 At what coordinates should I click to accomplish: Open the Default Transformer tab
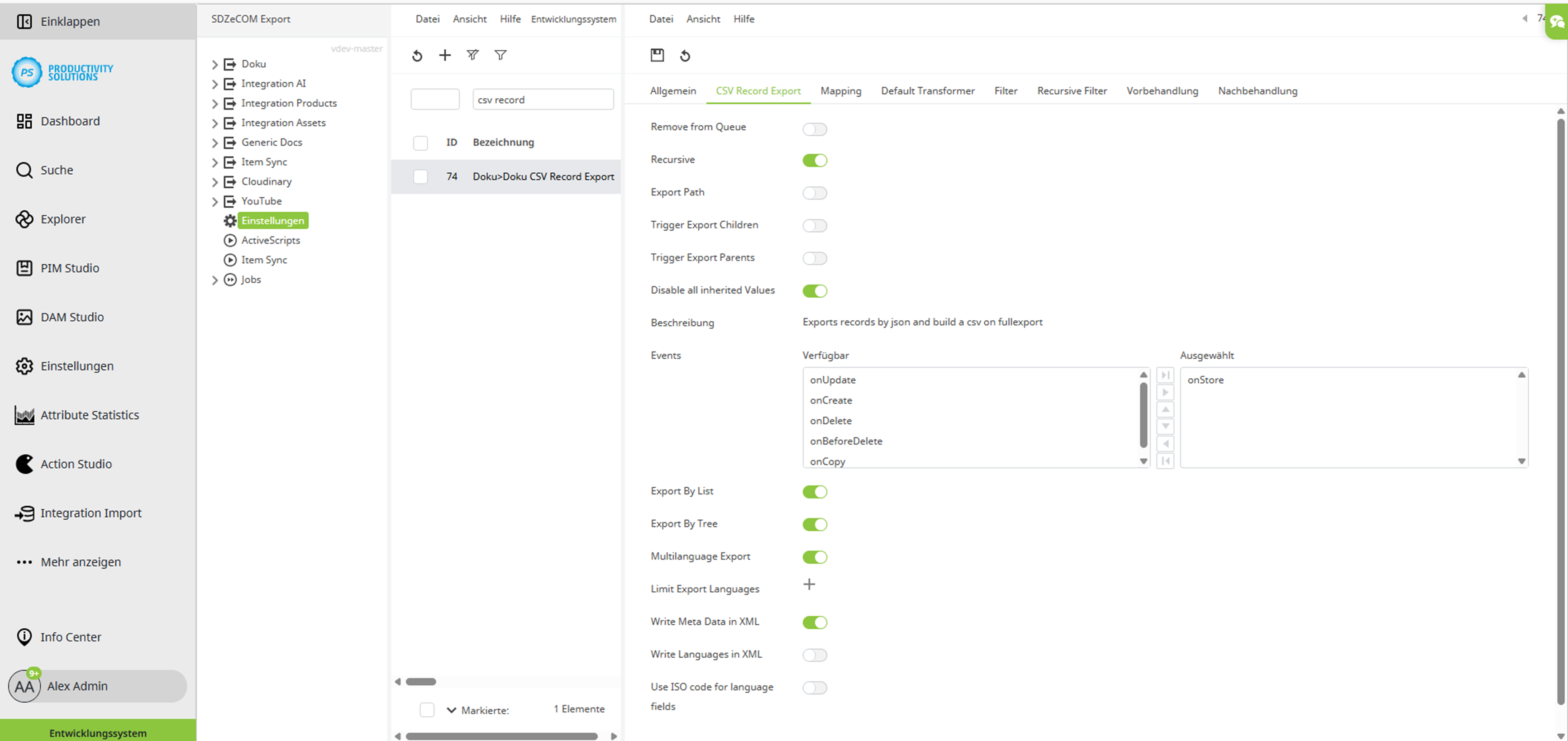pos(928,90)
